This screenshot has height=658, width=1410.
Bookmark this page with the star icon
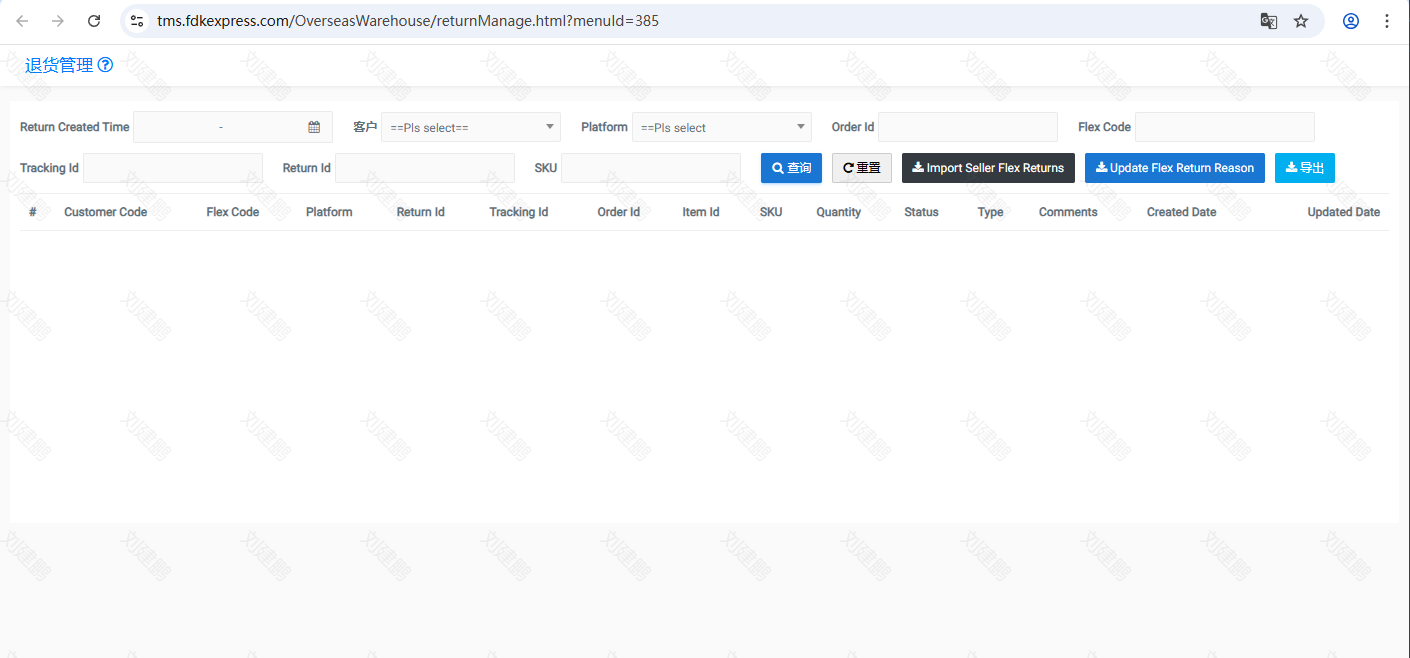(x=1301, y=21)
